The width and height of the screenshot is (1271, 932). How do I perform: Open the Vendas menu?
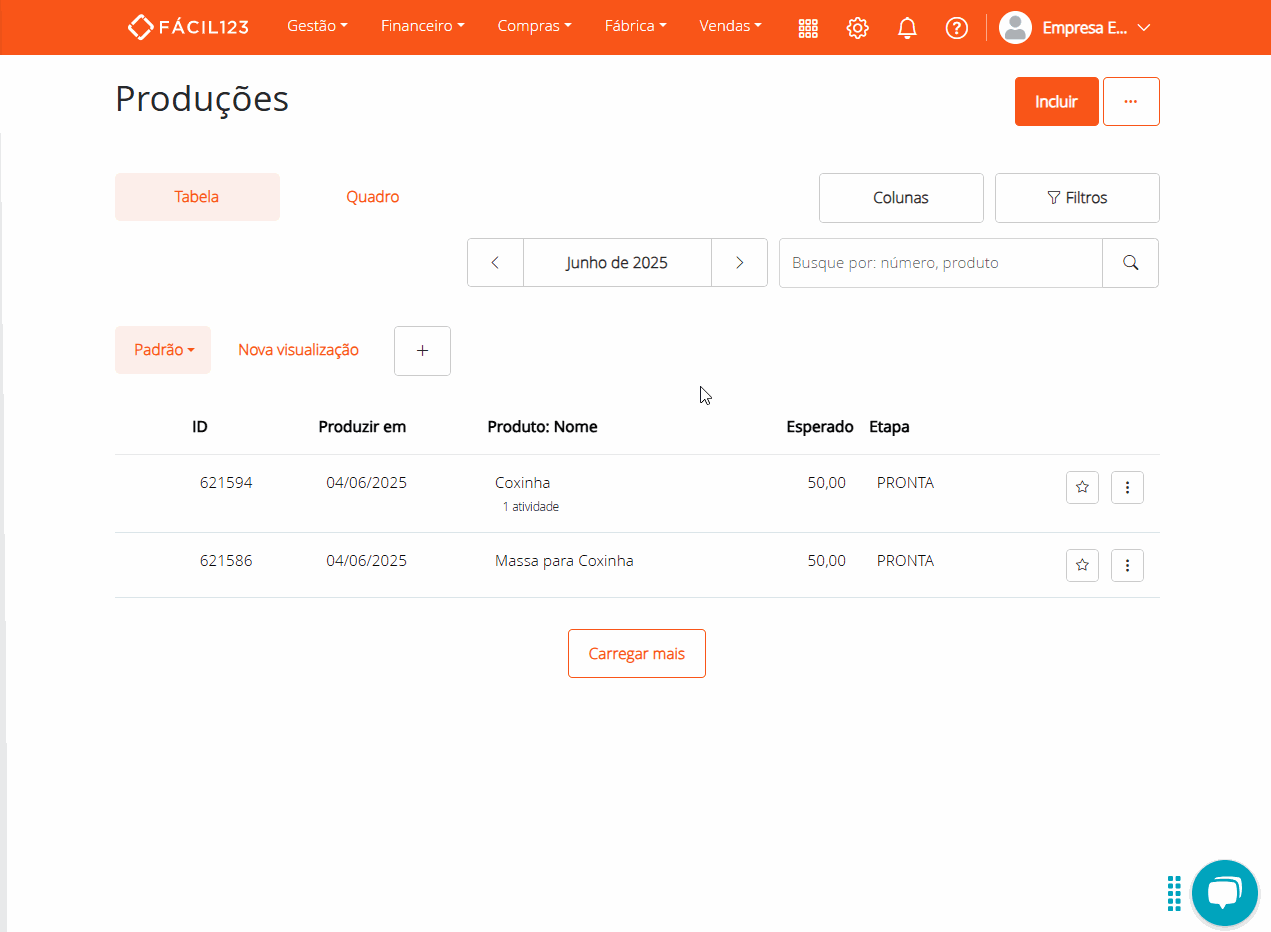coord(730,26)
